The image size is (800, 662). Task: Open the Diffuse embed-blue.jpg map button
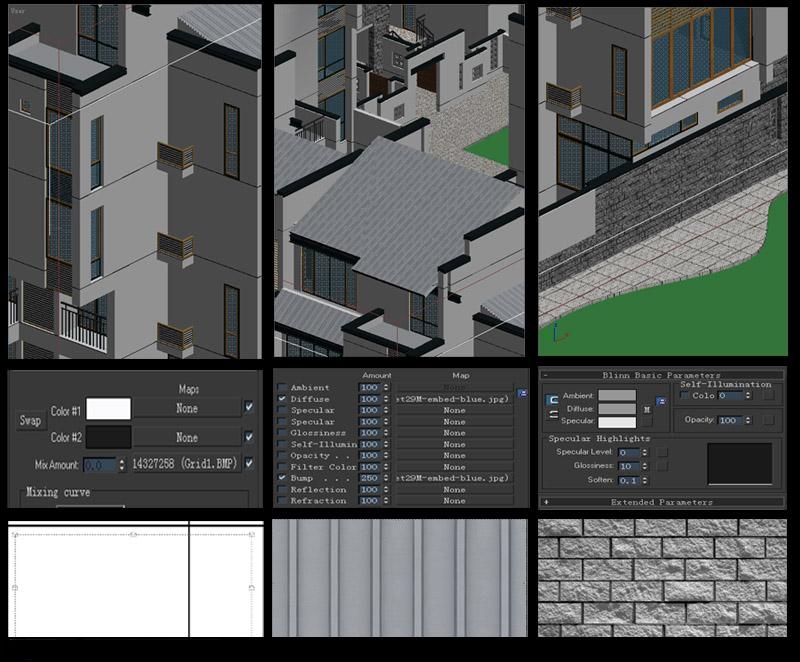(454, 399)
